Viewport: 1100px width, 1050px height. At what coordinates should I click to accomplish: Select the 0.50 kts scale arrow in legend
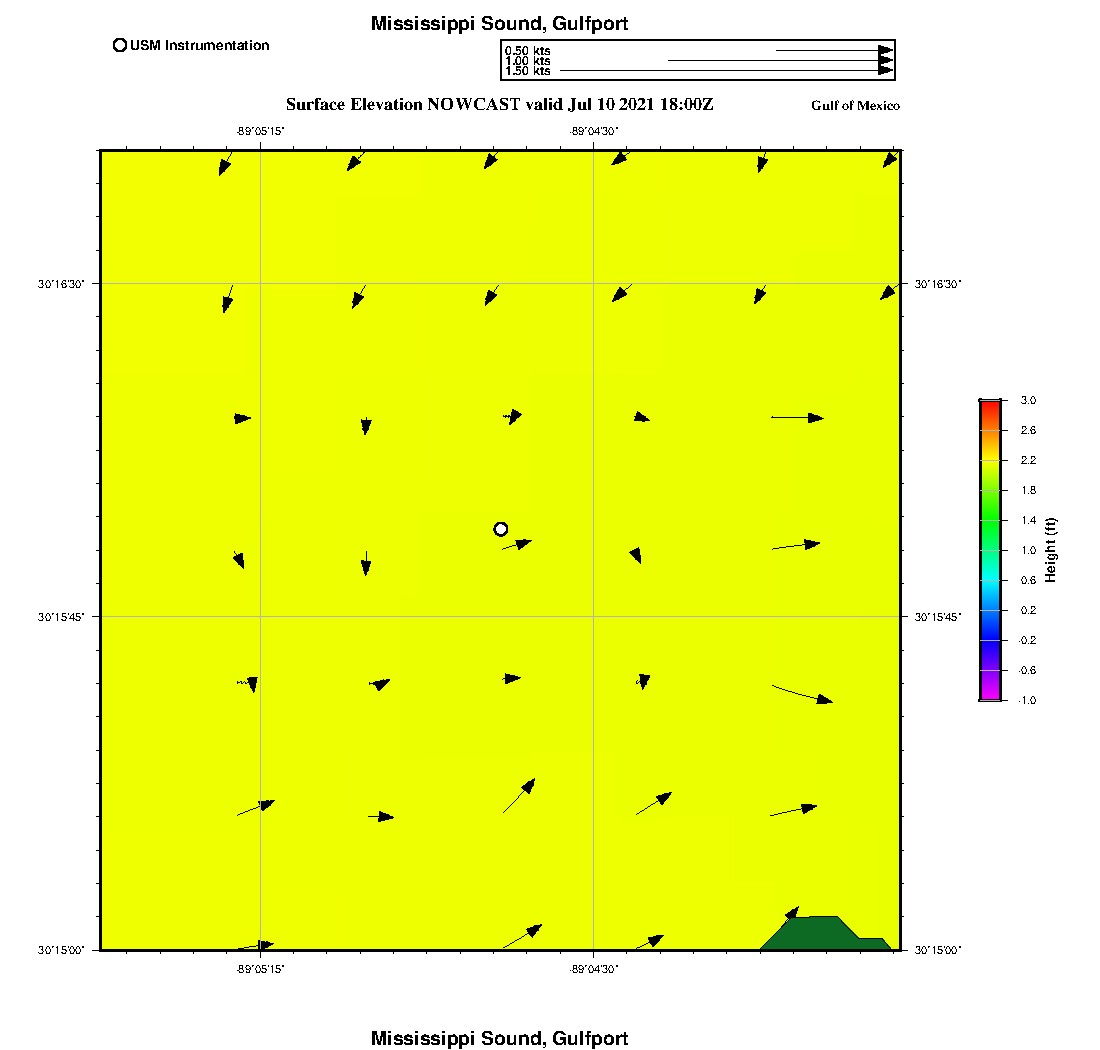pos(834,50)
